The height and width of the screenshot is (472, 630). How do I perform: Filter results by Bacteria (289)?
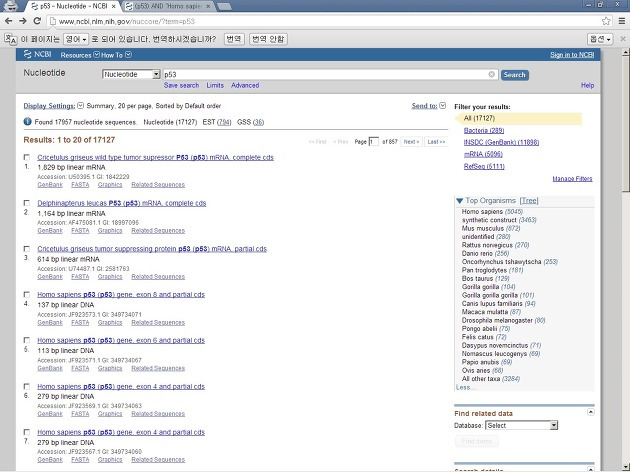pos(484,131)
